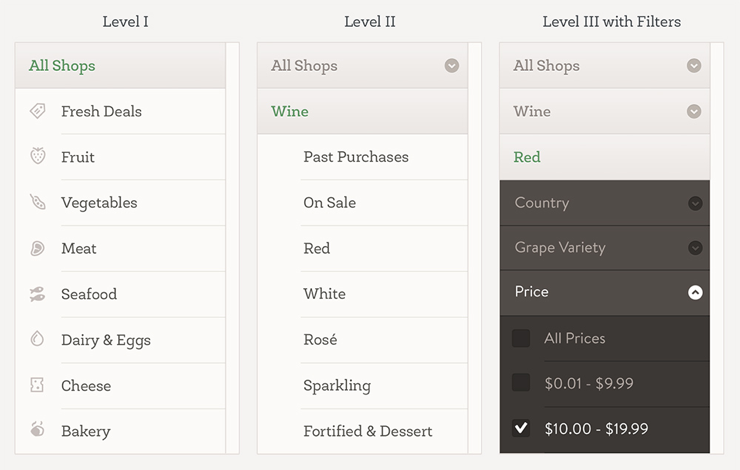
Task: Click the Level III scrollbar track
Action: point(716,248)
